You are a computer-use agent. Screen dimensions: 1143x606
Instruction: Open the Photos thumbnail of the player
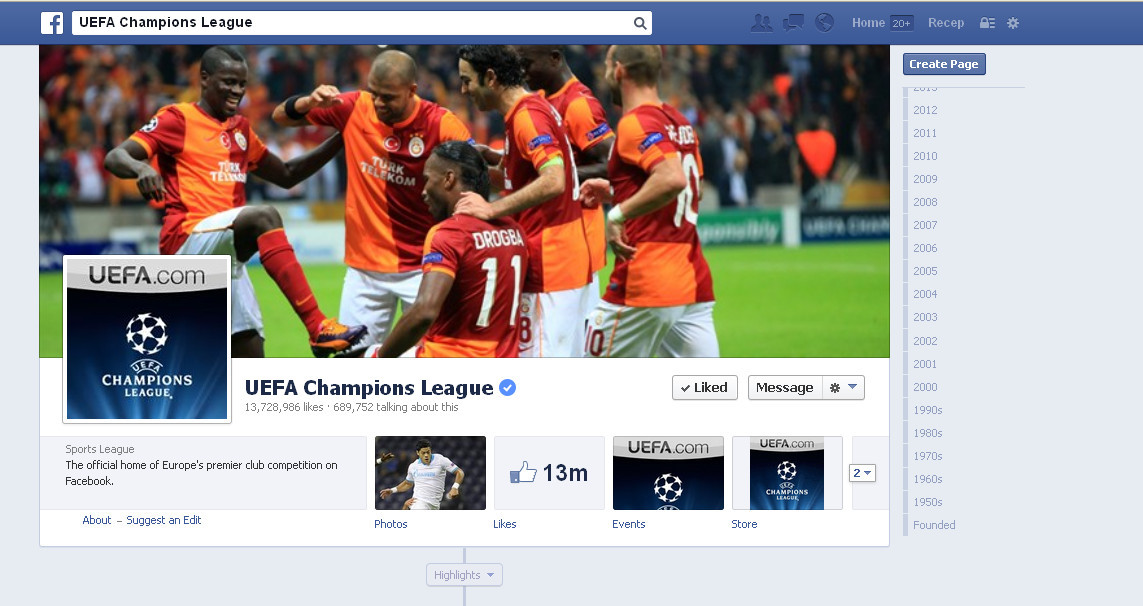click(430, 473)
